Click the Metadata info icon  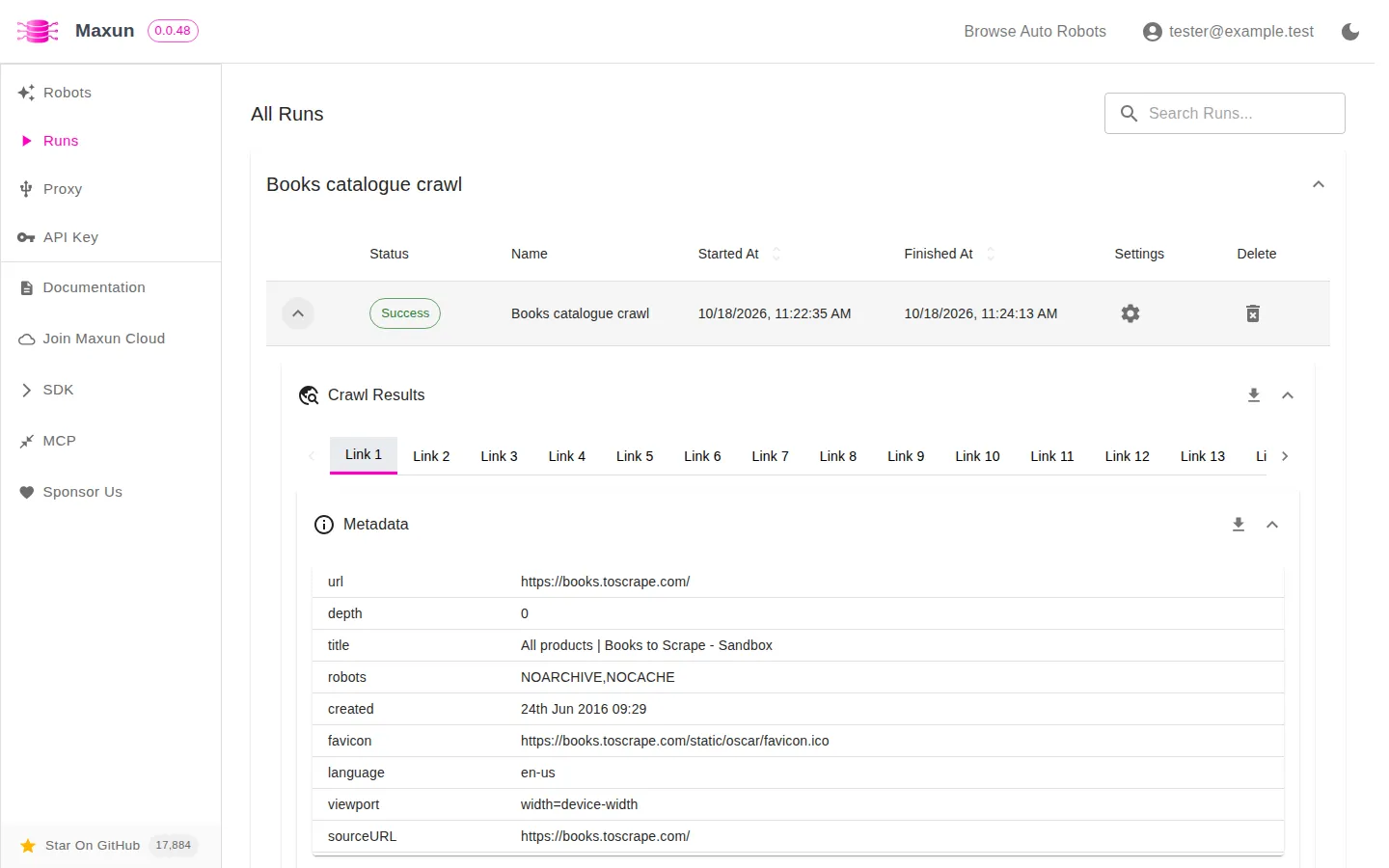(324, 525)
